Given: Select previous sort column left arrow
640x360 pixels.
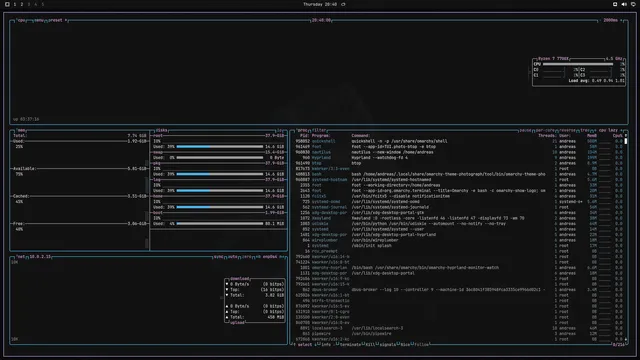Looking at the screenshot, I should point(595,130).
